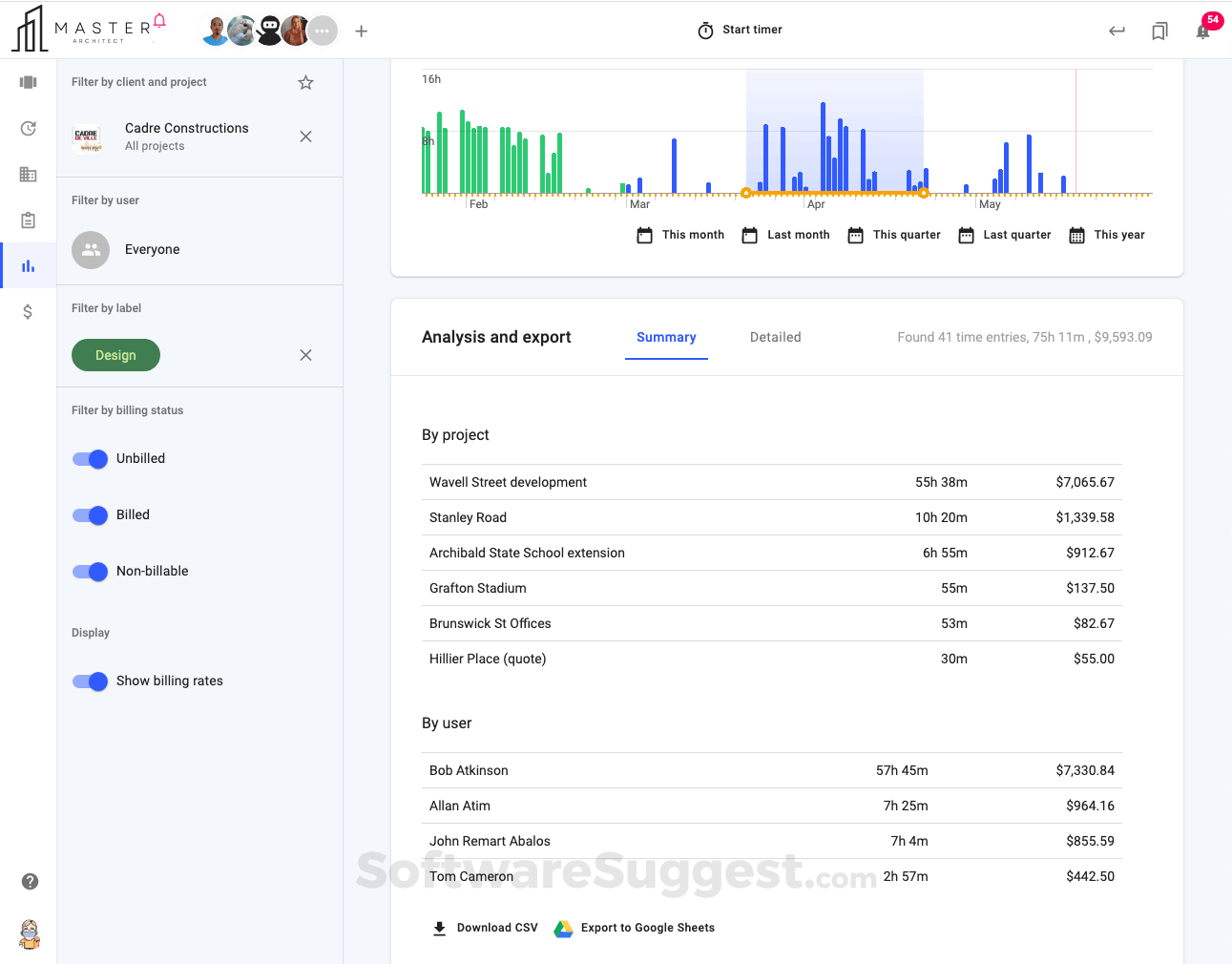Click the notifications bell icon

(x=1202, y=31)
